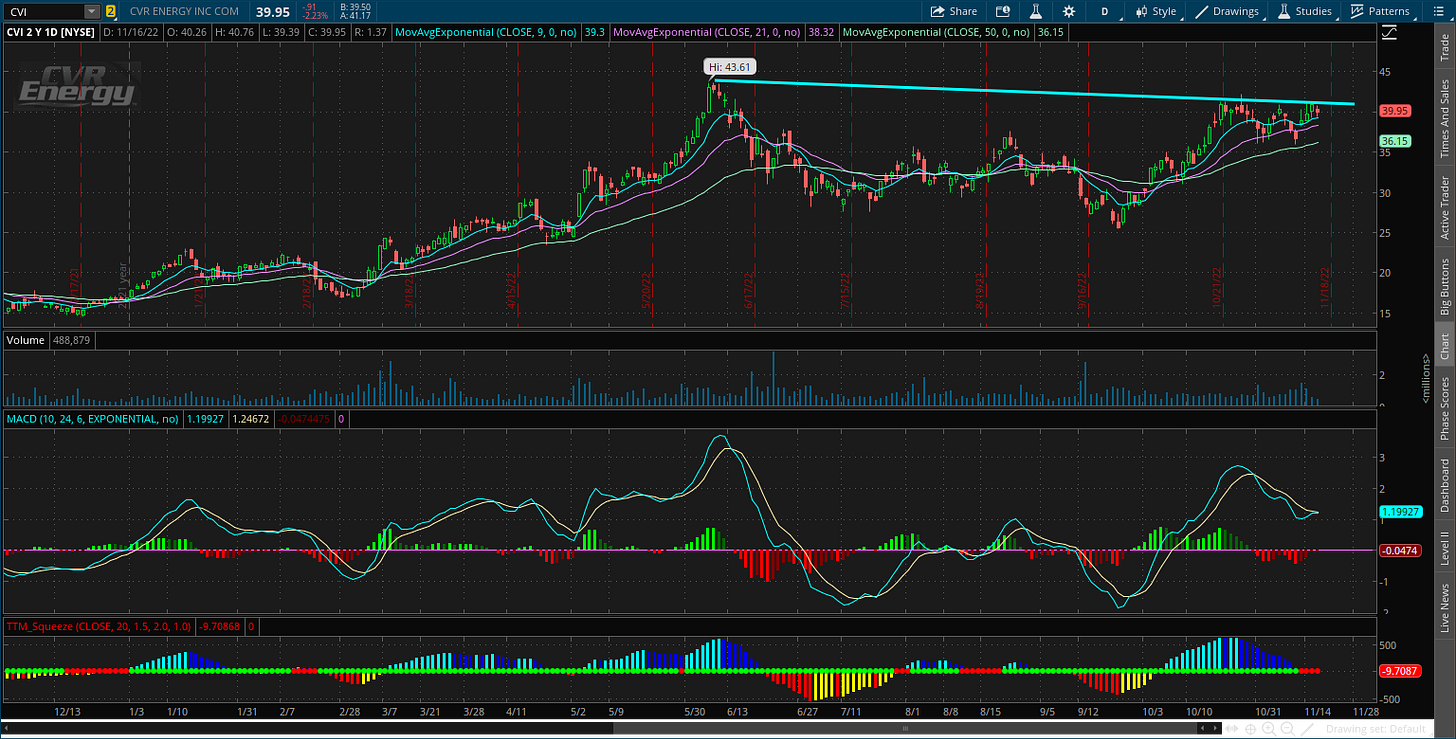The height and width of the screenshot is (739, 1456).
Task: Open the Patterns dropdown menu
Action: 1380,11
